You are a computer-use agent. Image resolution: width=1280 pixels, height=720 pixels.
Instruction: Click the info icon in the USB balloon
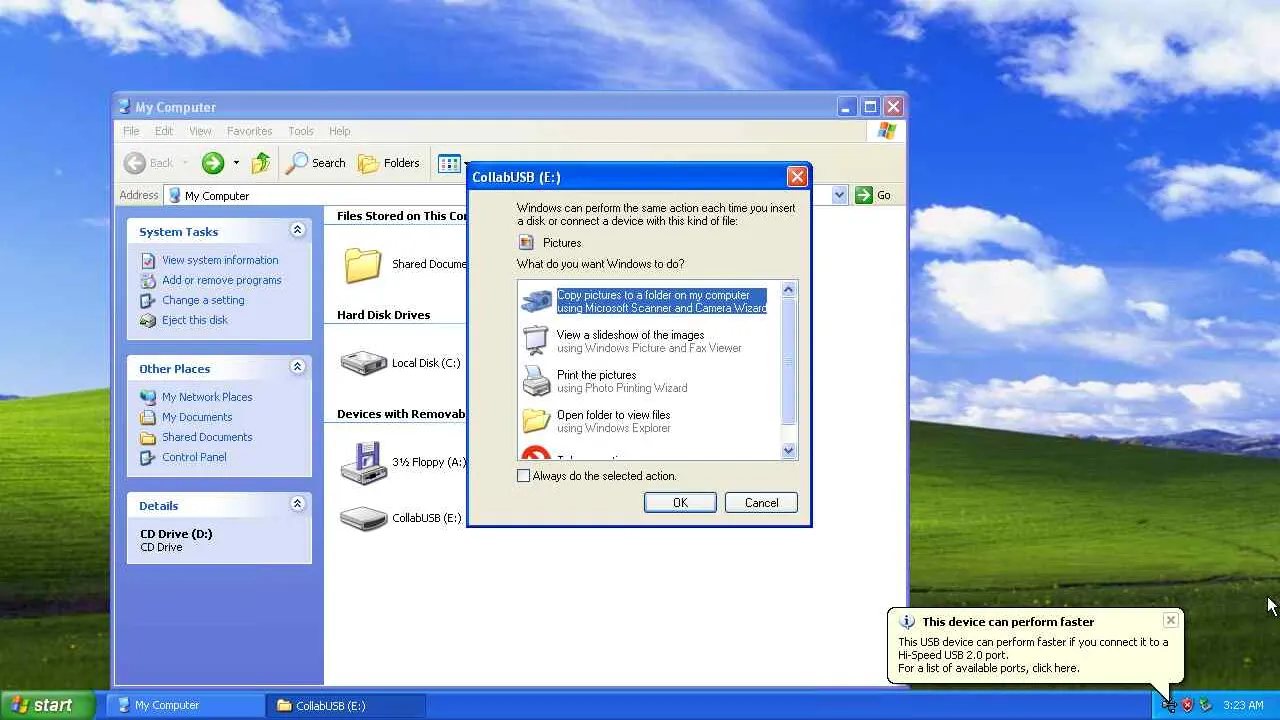coord(907,621)
